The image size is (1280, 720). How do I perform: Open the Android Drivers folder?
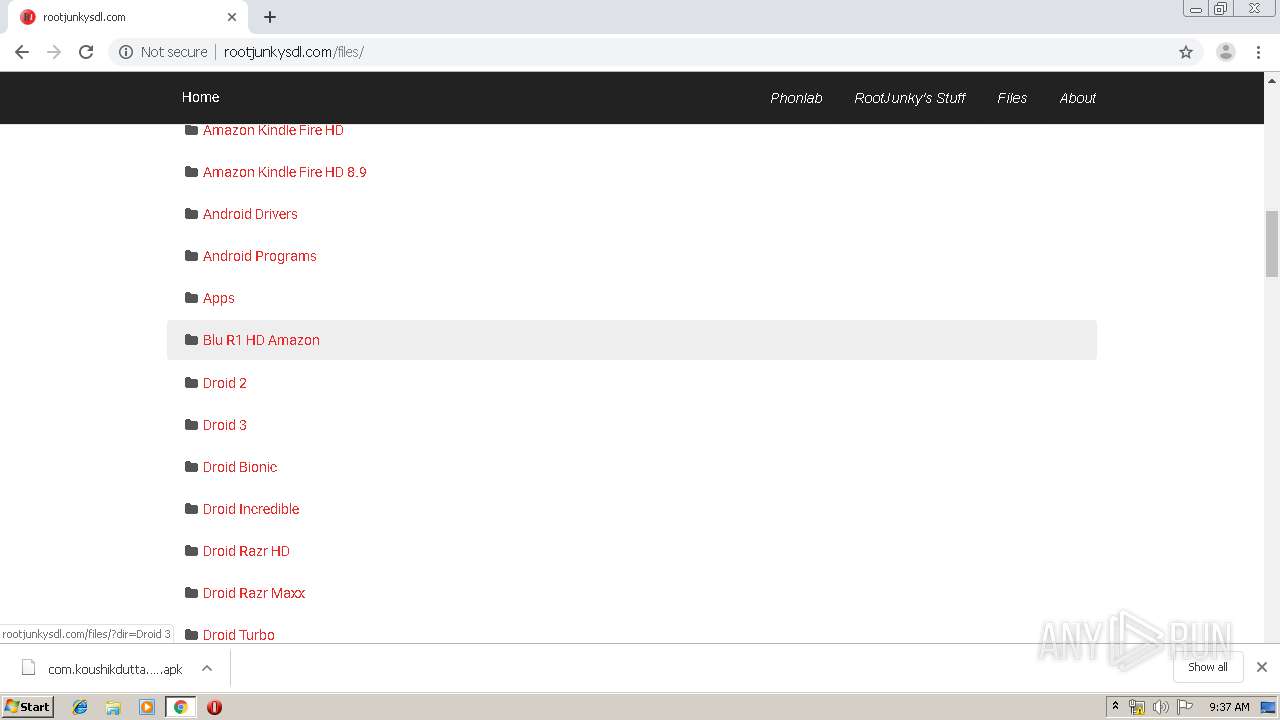[x=250, y=214]
